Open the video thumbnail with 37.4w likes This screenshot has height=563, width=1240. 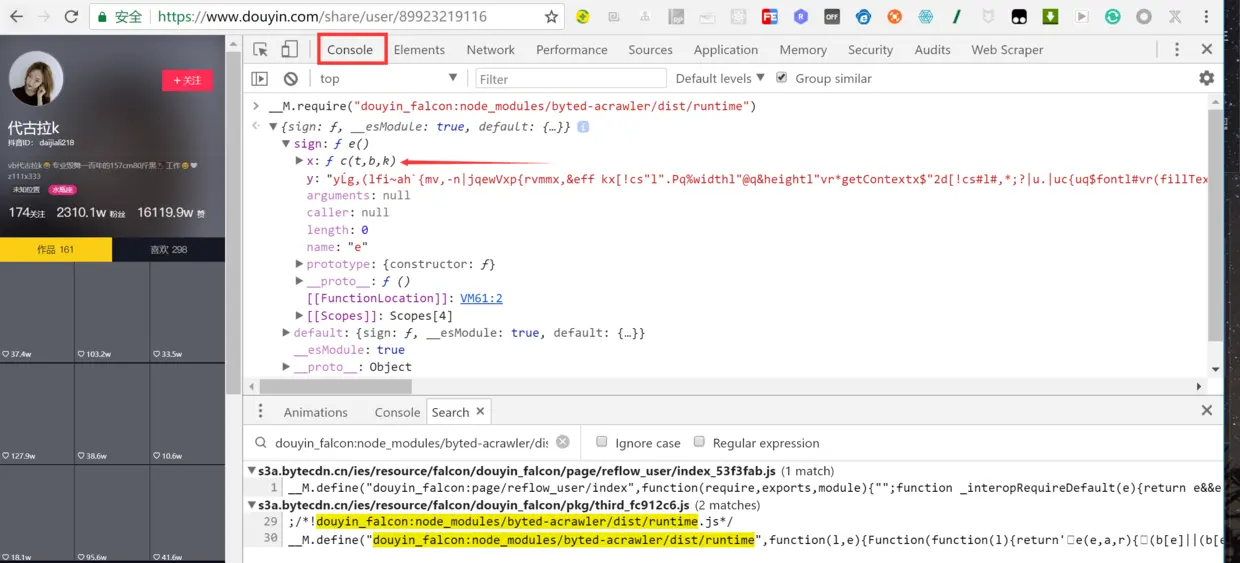pyautogui.click(x=37, y=313)
